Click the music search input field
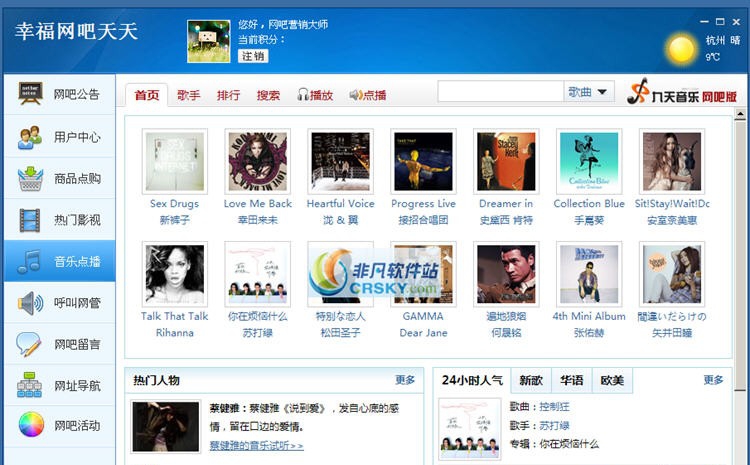This screenshot has height=465, width=750. (500, 91)
